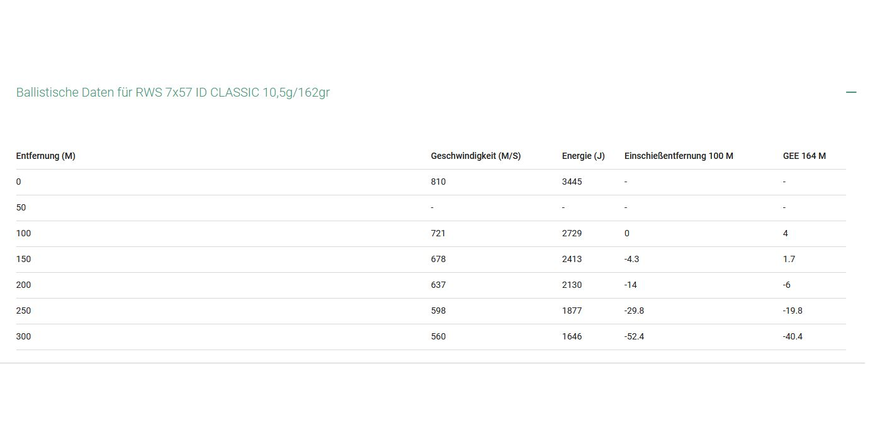Click the GEE value 1.7
This screenshot has width=887, height=444.
789,259
